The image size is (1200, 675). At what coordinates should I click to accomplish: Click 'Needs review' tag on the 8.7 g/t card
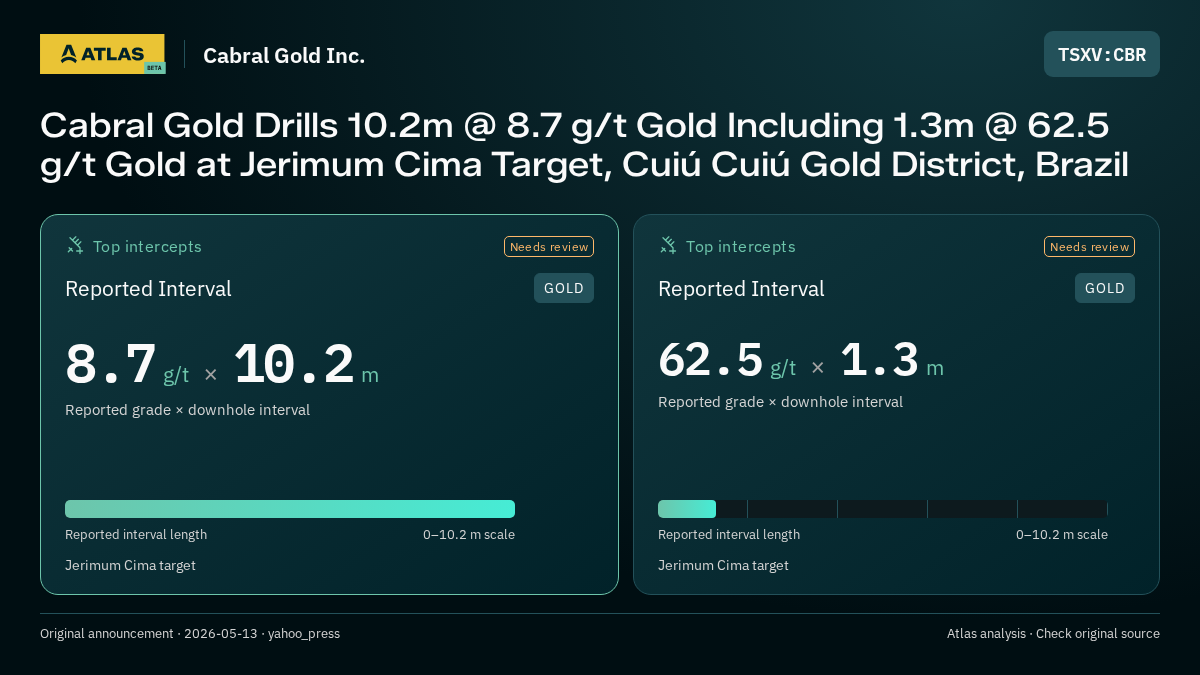[549, 247]
